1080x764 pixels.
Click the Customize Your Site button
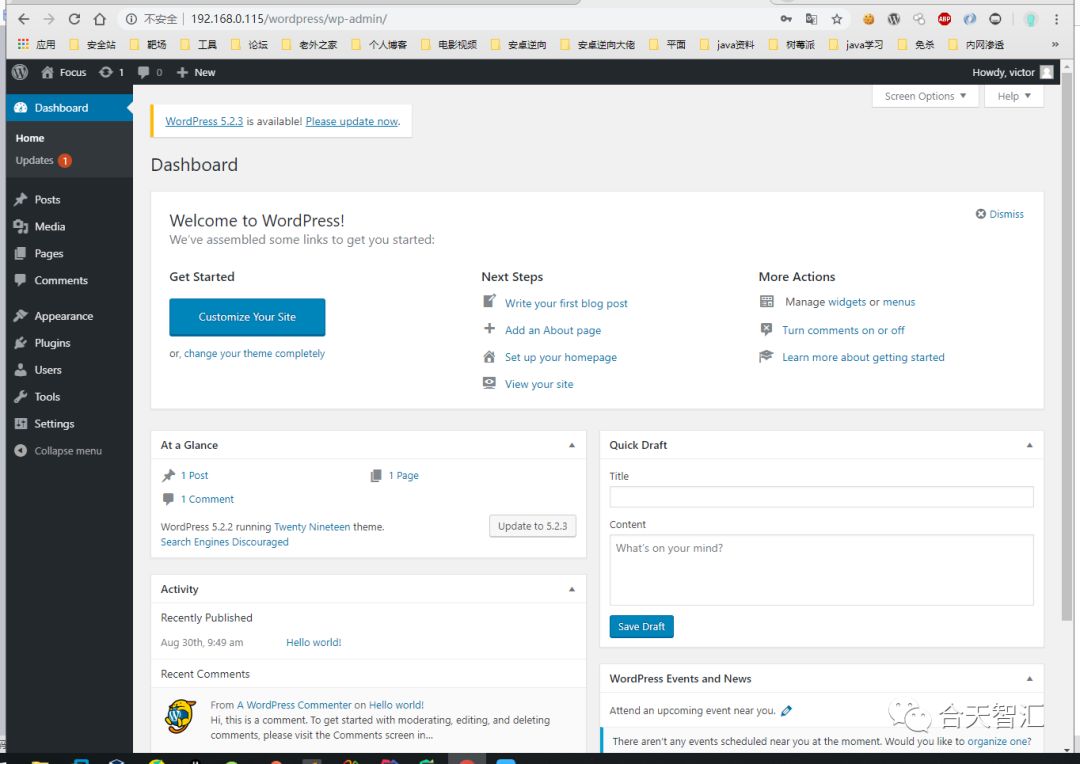[247, 317]
